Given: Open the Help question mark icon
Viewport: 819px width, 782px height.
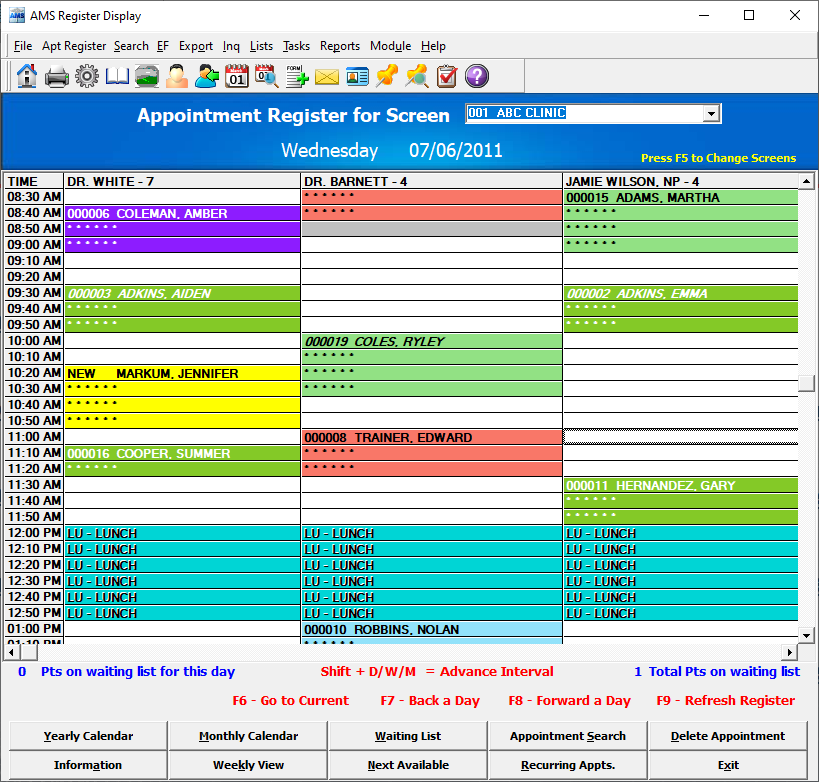Looking at the screenshot, I should [x=476, y=76].
